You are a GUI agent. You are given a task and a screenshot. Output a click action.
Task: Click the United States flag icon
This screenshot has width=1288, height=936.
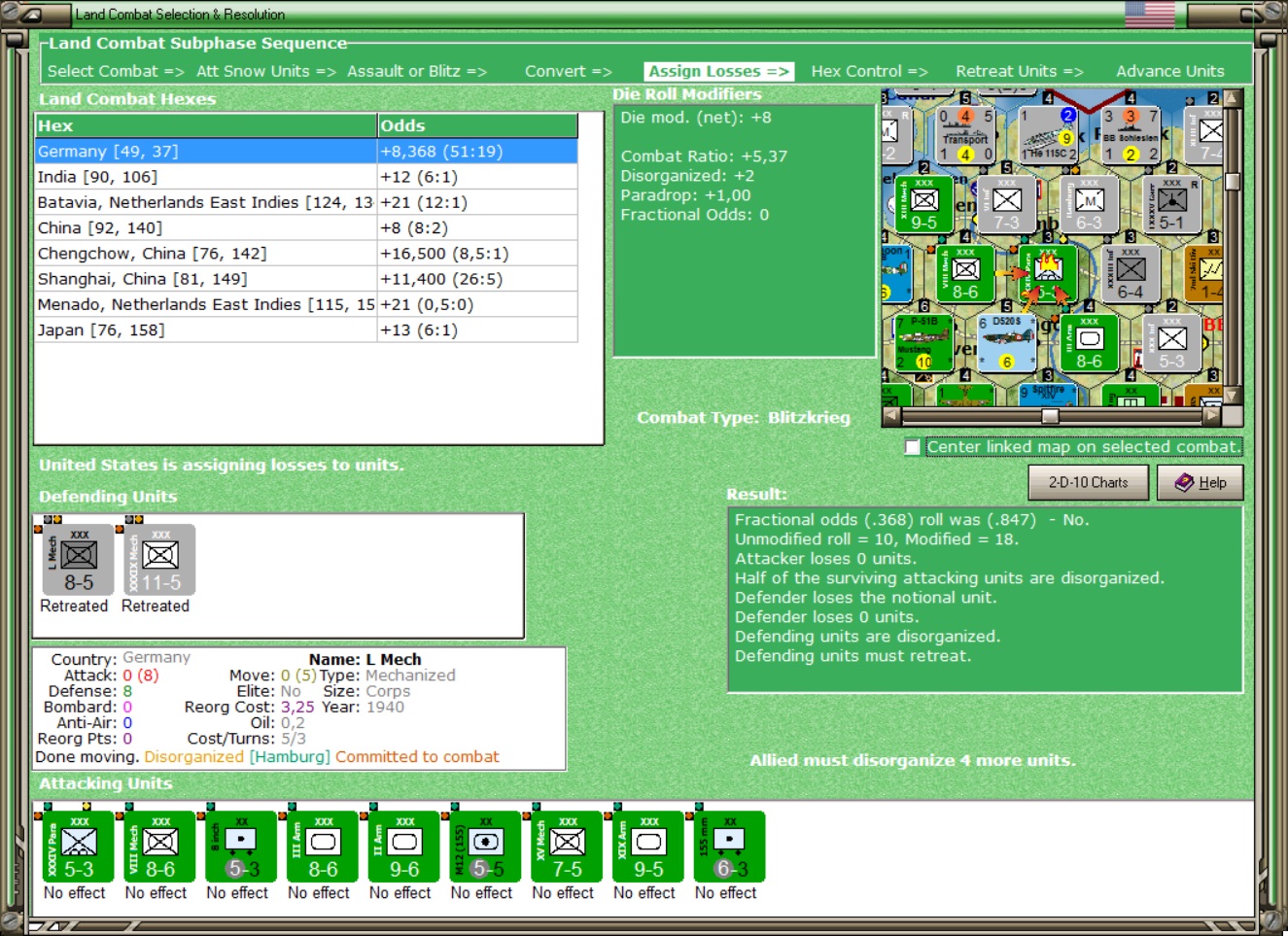pyautogui.click(x=1150, y=14)
